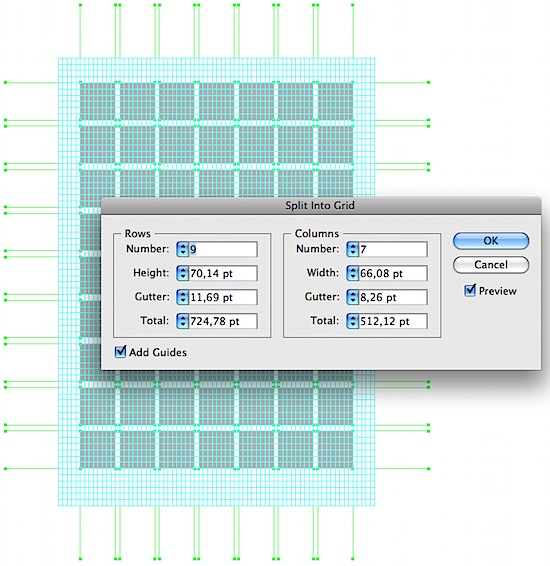Click the Columns group label

(317, 234)
